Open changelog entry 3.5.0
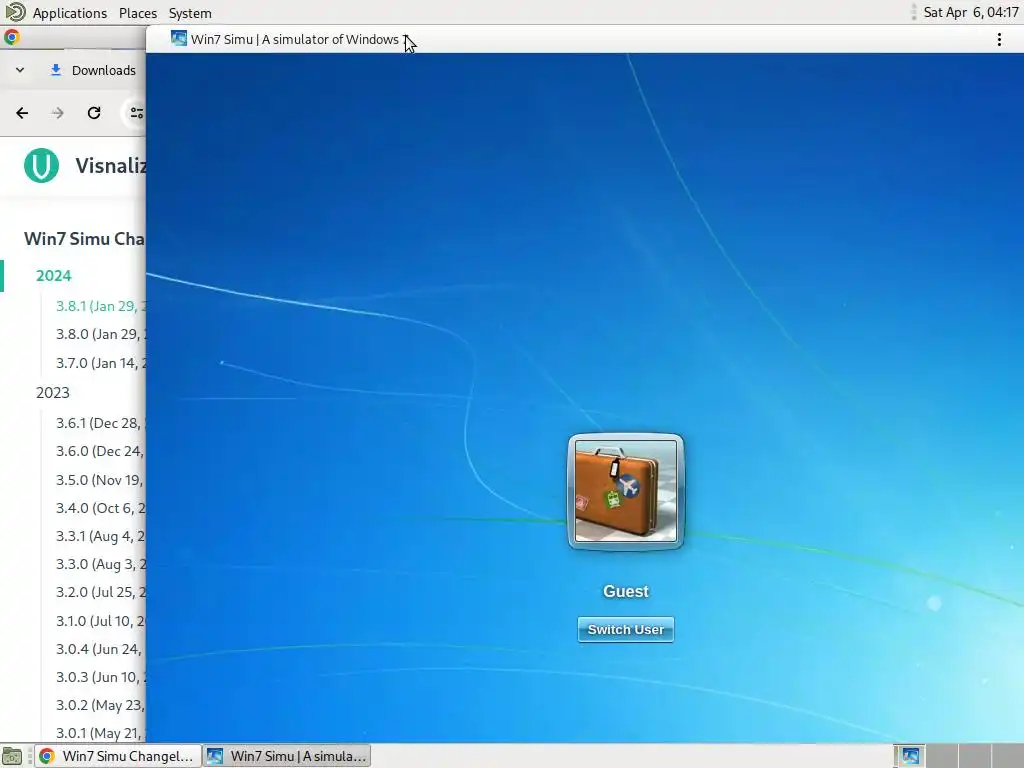This screenshot has width=1024, height=768. pos(101,480)
